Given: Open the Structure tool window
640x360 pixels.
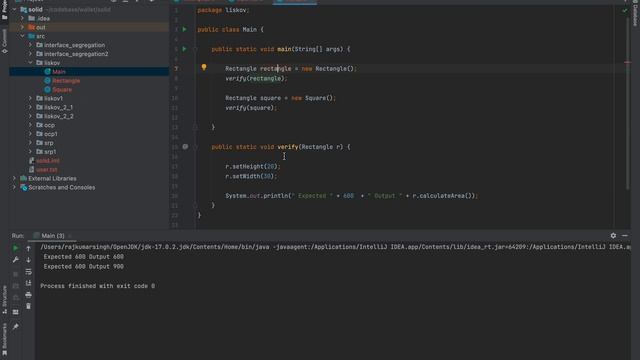Looking at the screenshot, I should pos(4,299).
